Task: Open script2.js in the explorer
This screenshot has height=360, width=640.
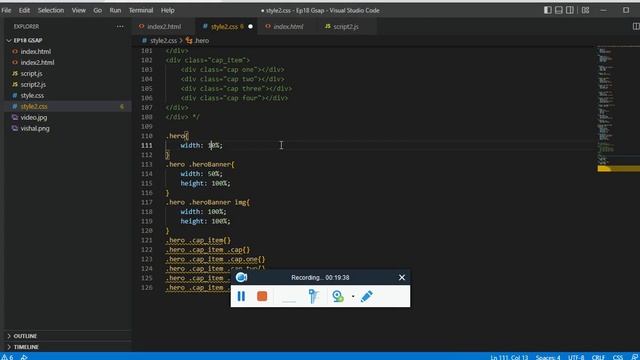Action: [x=33, y=84]
